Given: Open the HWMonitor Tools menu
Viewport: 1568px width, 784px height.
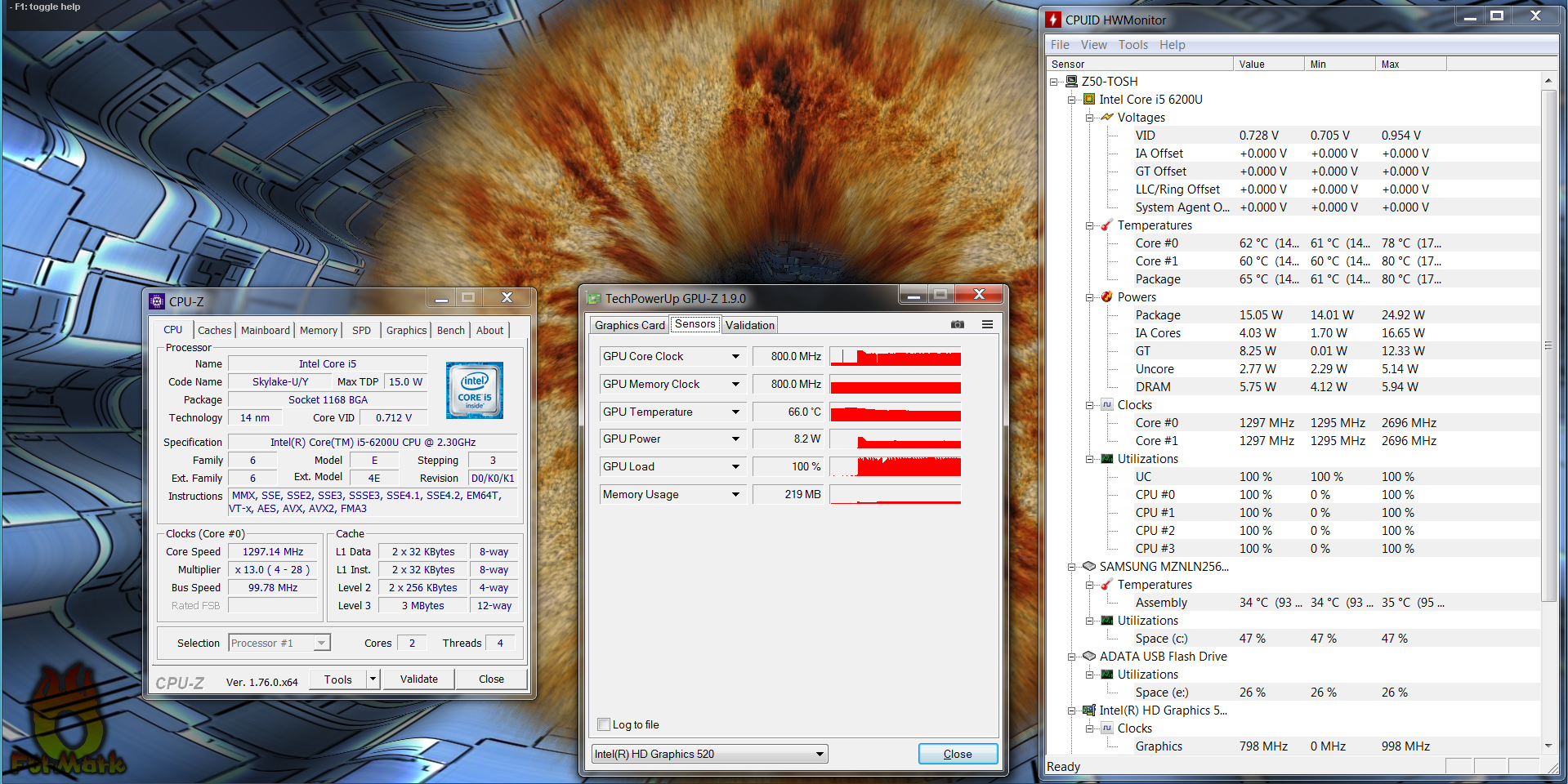Looking at the screenshot, I should pyautogui.click(x=1132, y=45).
